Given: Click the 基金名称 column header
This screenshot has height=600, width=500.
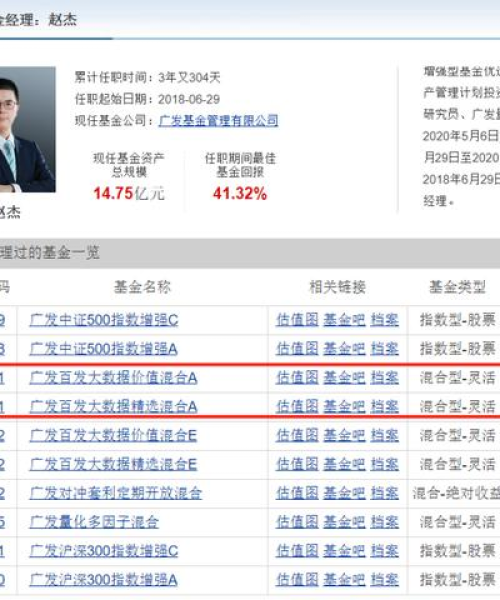Looking at the screenshot, I should pyautogui.click(x=142, y=287).
